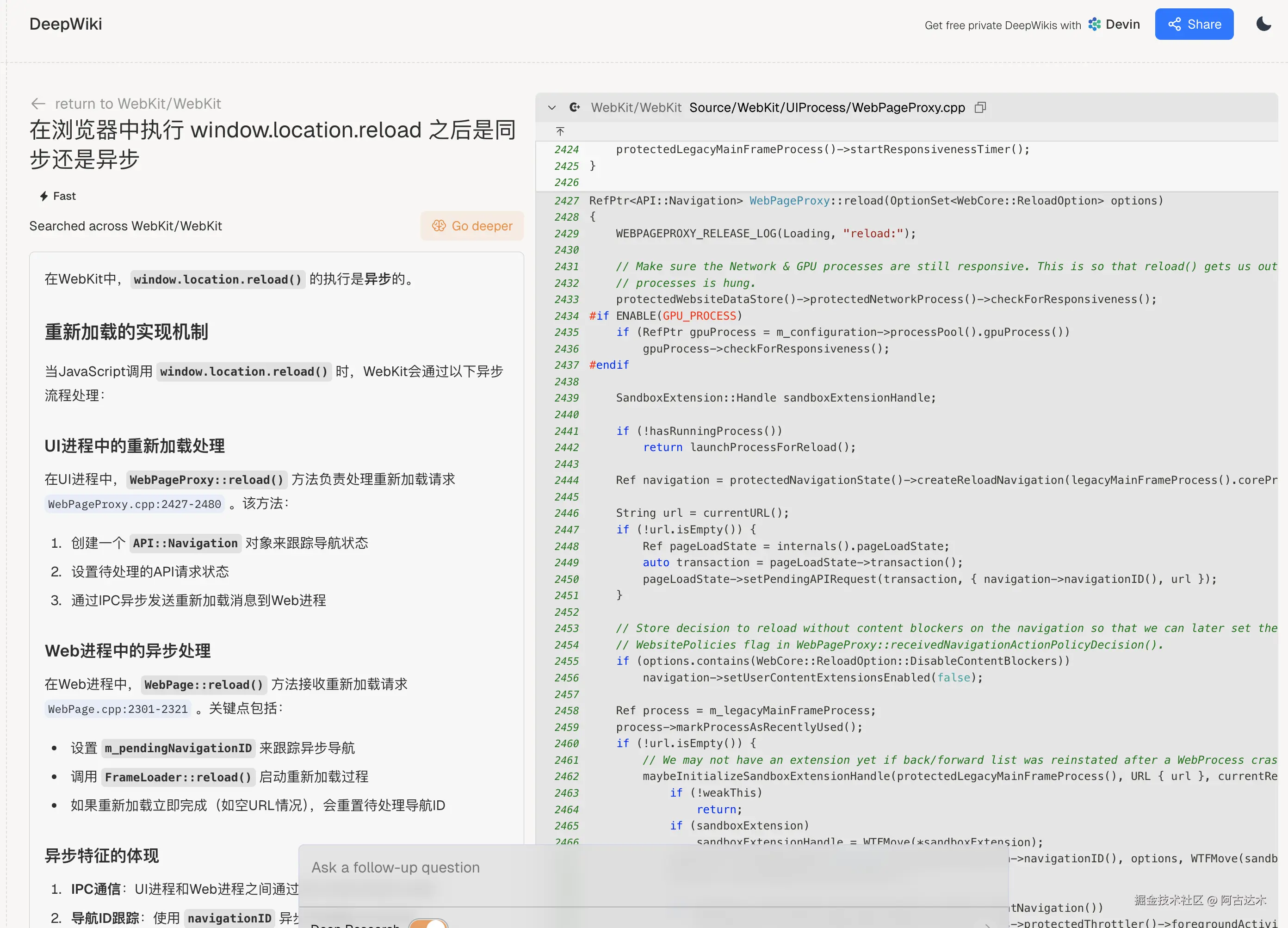Viewport: 1288px width, 928px height.
Task: Copy the WebPageProxy.cpp file path
Action: pos(980,107)
